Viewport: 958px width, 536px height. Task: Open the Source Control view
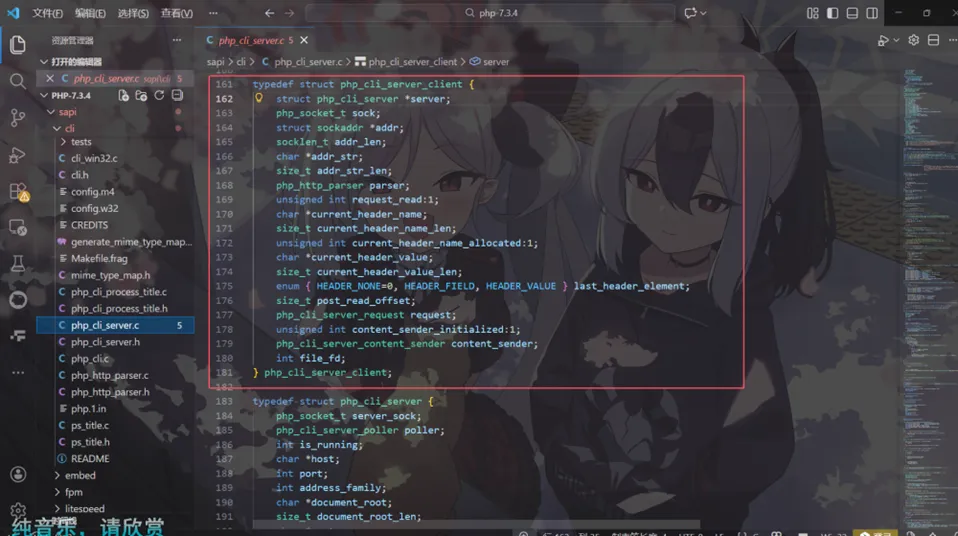click(18, 117)
